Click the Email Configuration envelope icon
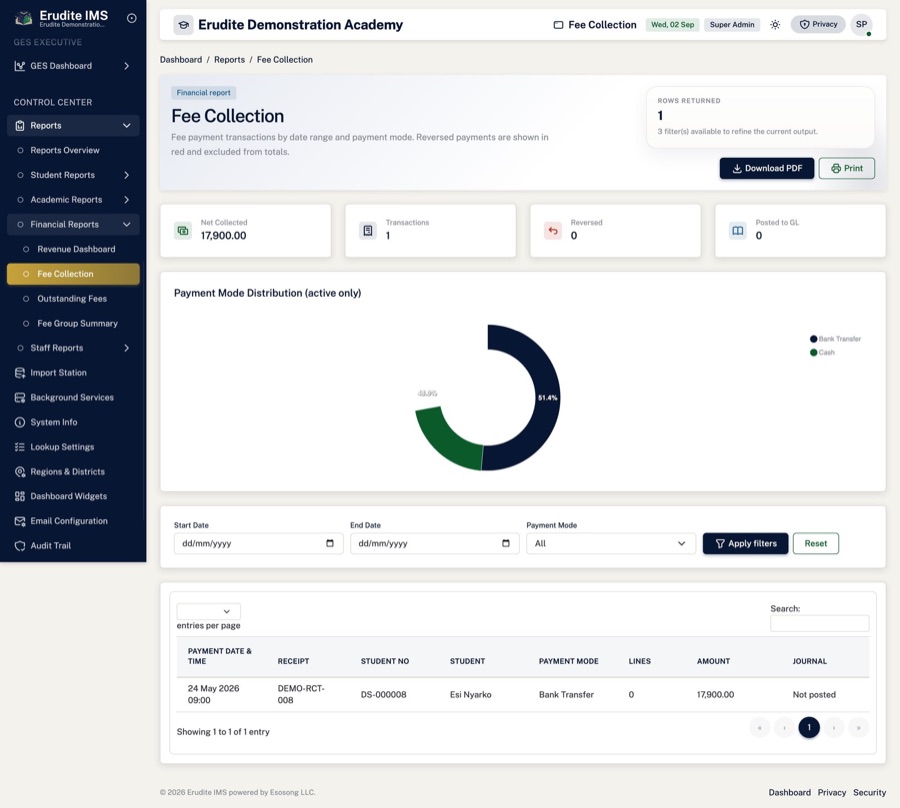The width and height of the screenshot is (900, 808). (x=20, y=521)
